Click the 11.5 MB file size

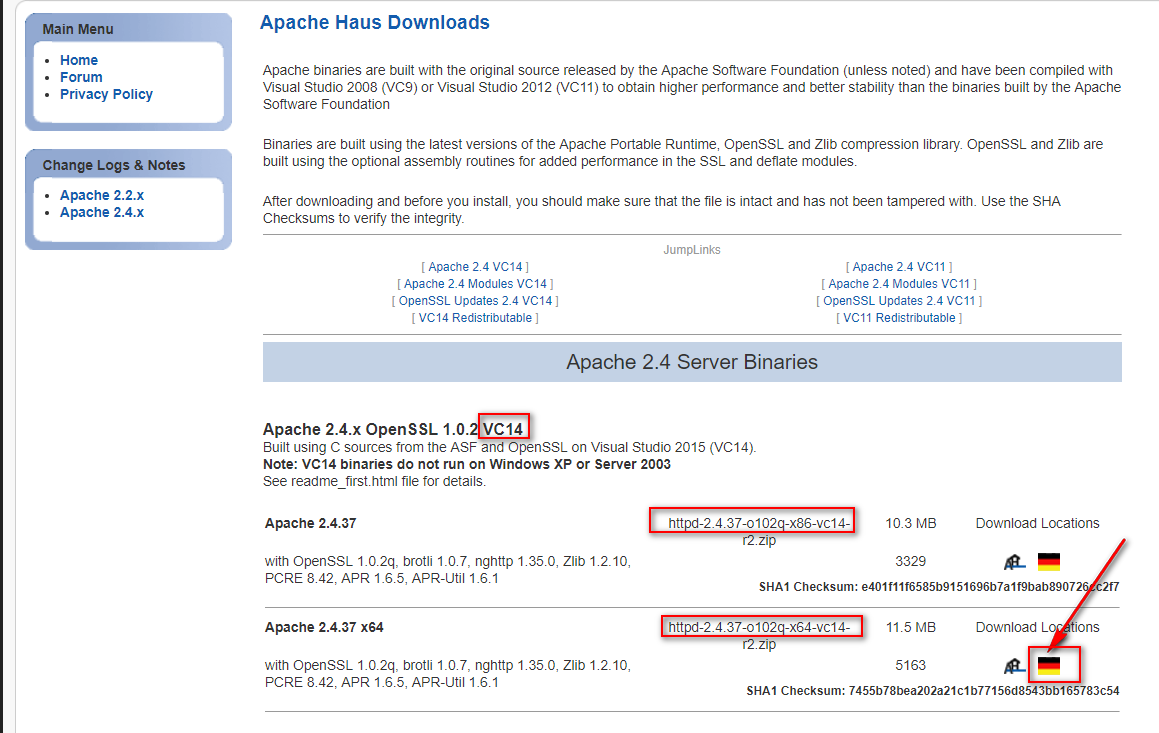point(911,627)
